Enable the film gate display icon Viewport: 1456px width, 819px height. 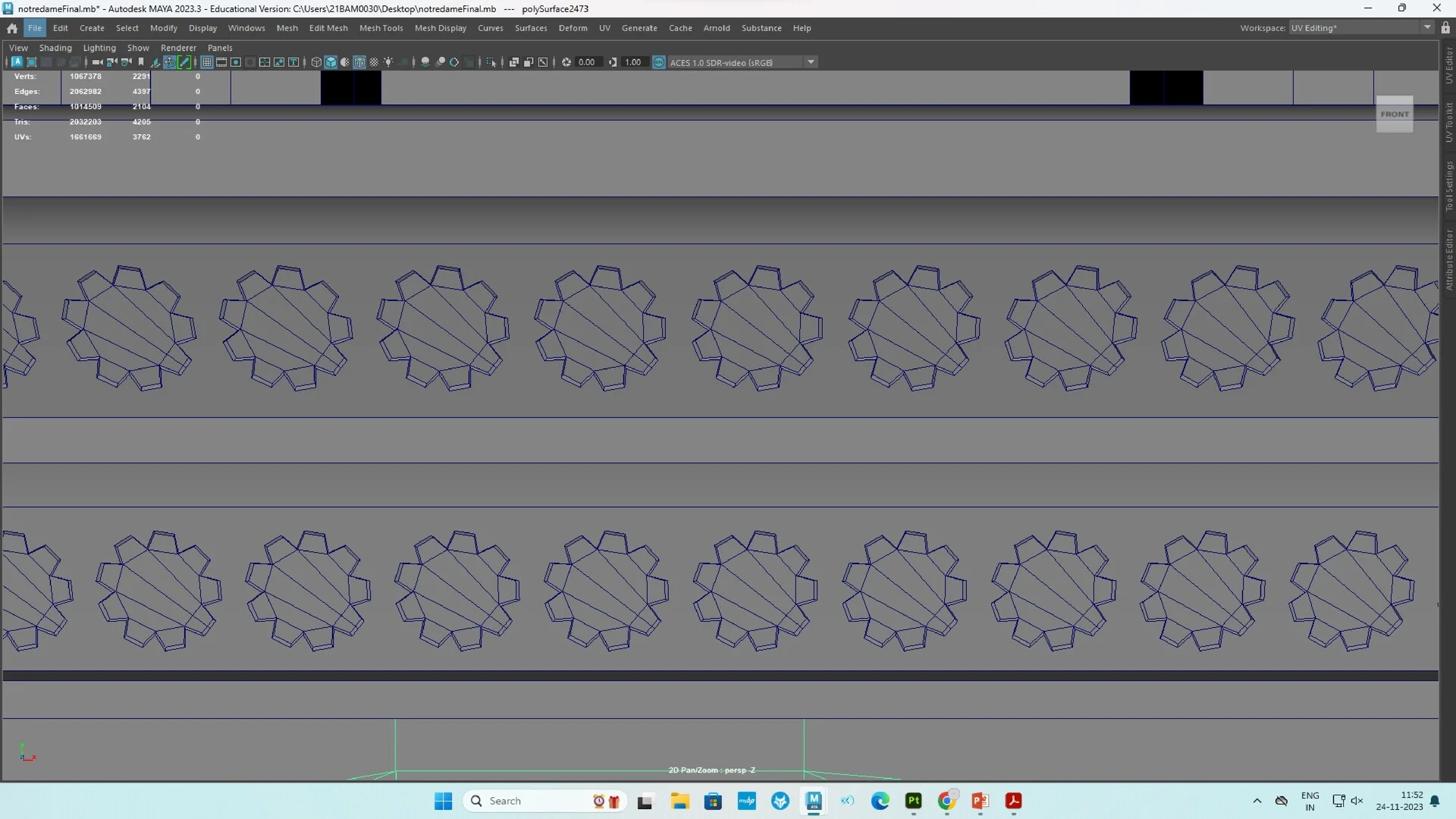(221, 62)
